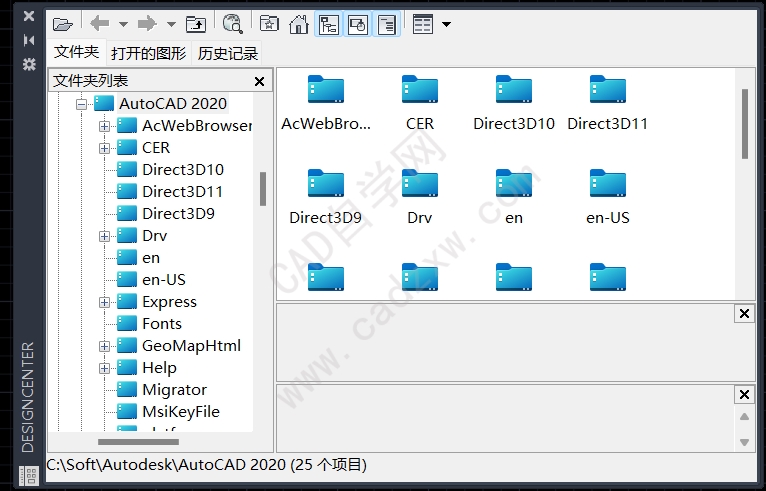This screenshot has width=766, height=491.
Task: Select the en folder in tree
Action: [151, 257]
